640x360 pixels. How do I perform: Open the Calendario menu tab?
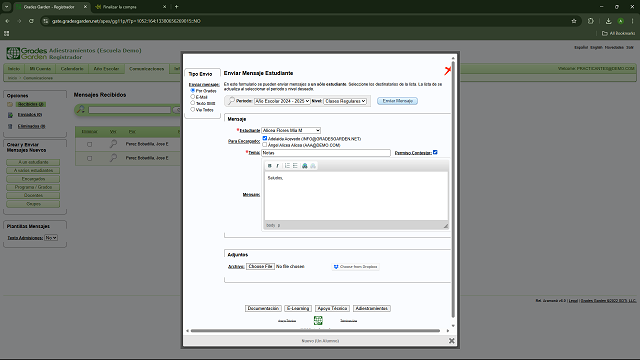72,69
